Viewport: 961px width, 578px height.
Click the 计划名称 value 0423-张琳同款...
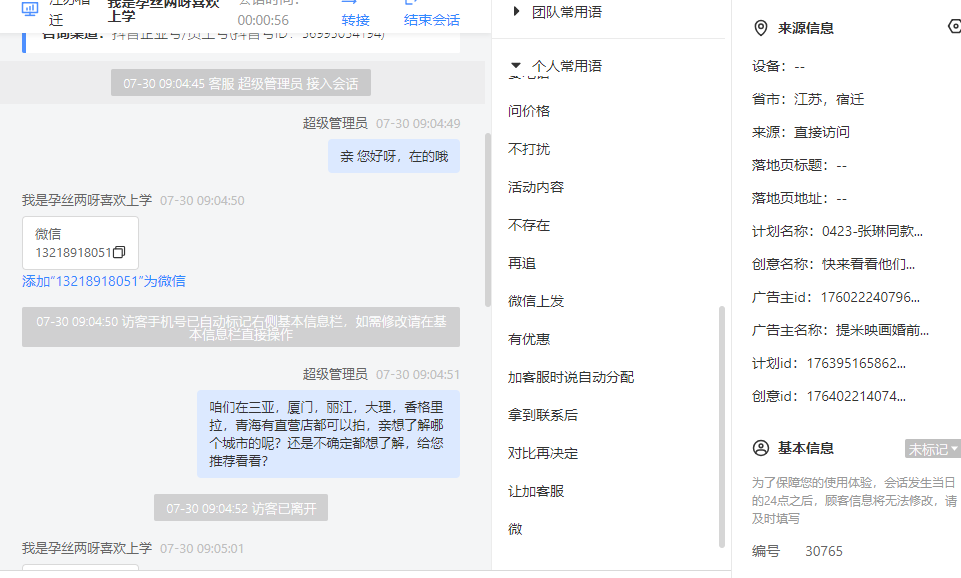coord(872,231)
